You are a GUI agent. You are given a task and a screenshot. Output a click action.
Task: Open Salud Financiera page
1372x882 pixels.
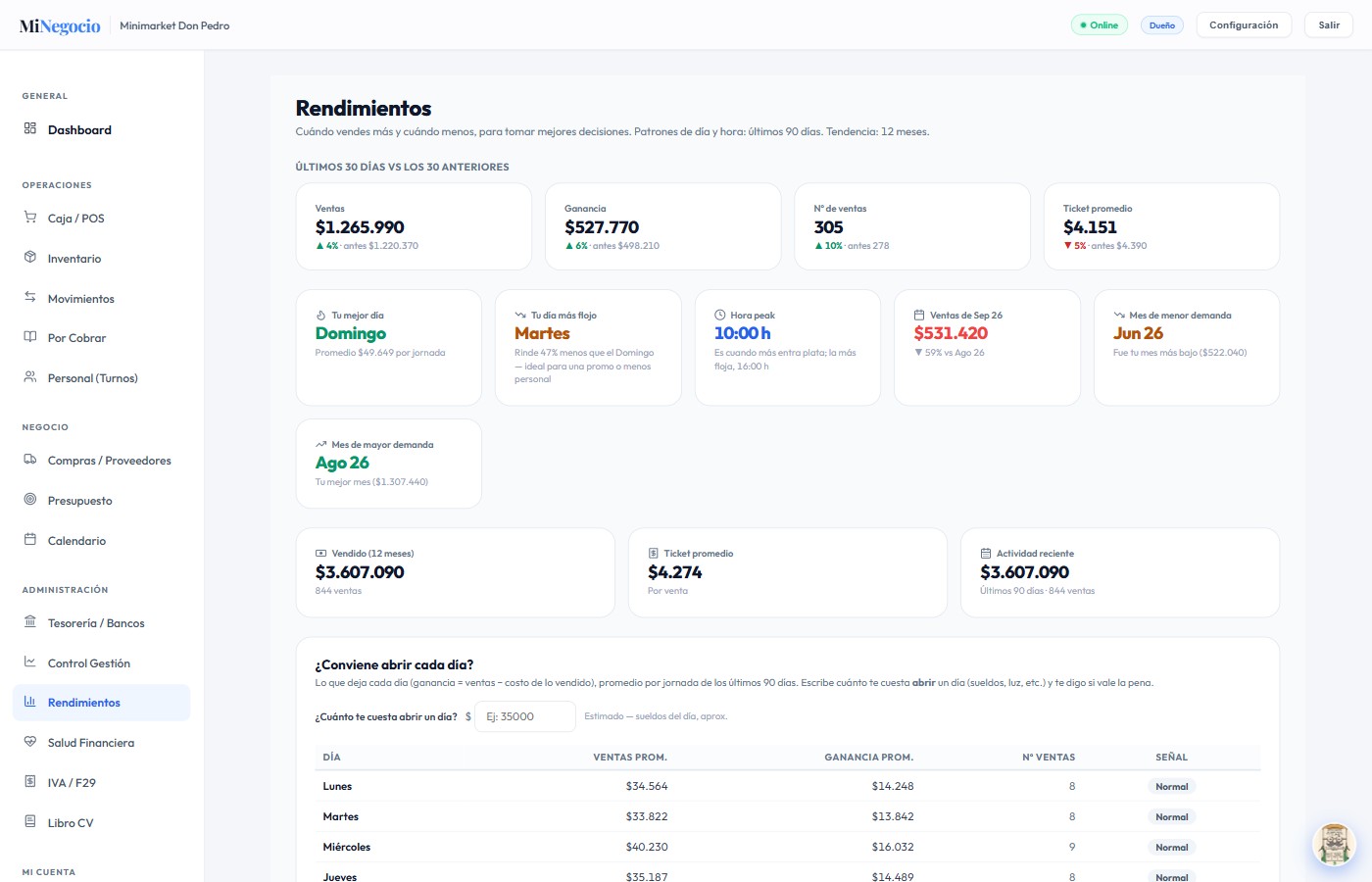coord(101,743)
